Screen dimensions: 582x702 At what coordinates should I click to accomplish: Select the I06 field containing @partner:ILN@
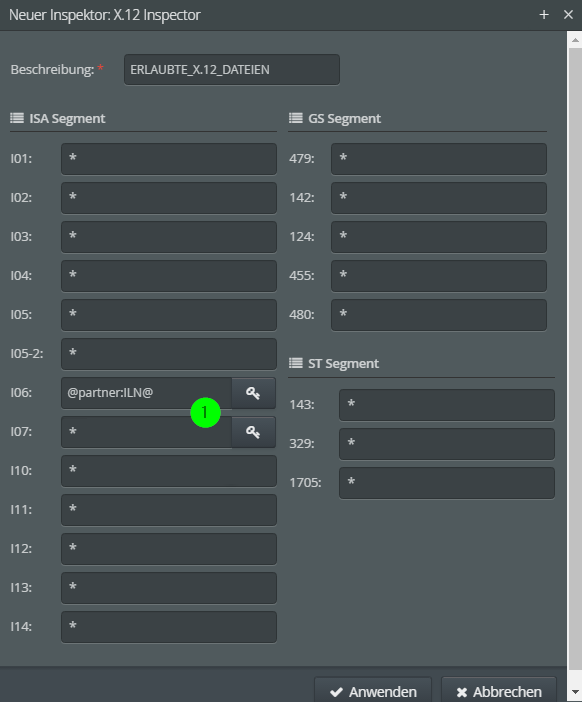146,393
